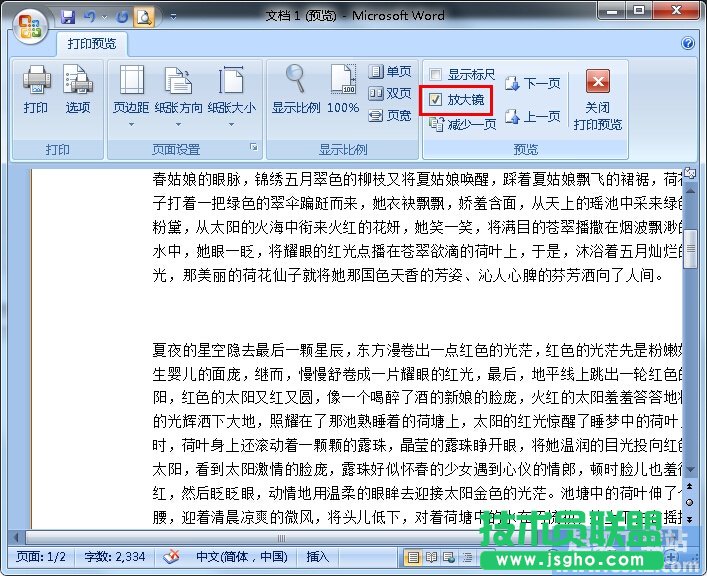Click the Print (打印) icon

[36, 89]
